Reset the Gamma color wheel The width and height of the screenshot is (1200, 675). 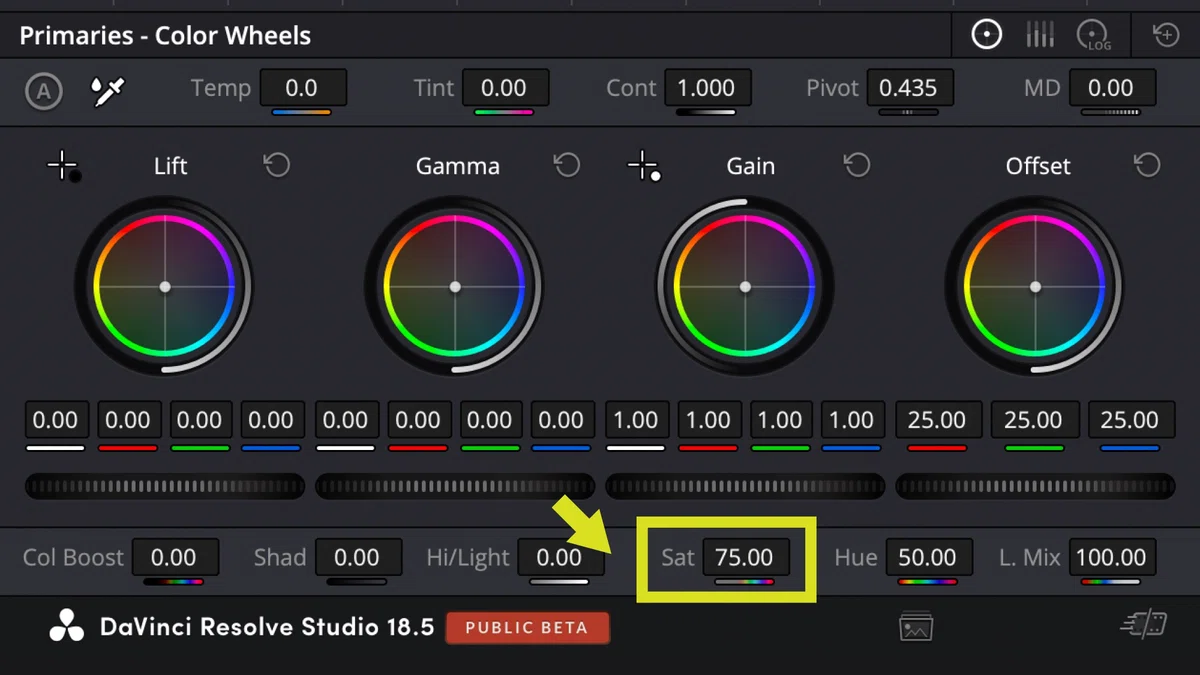point(567,165)
